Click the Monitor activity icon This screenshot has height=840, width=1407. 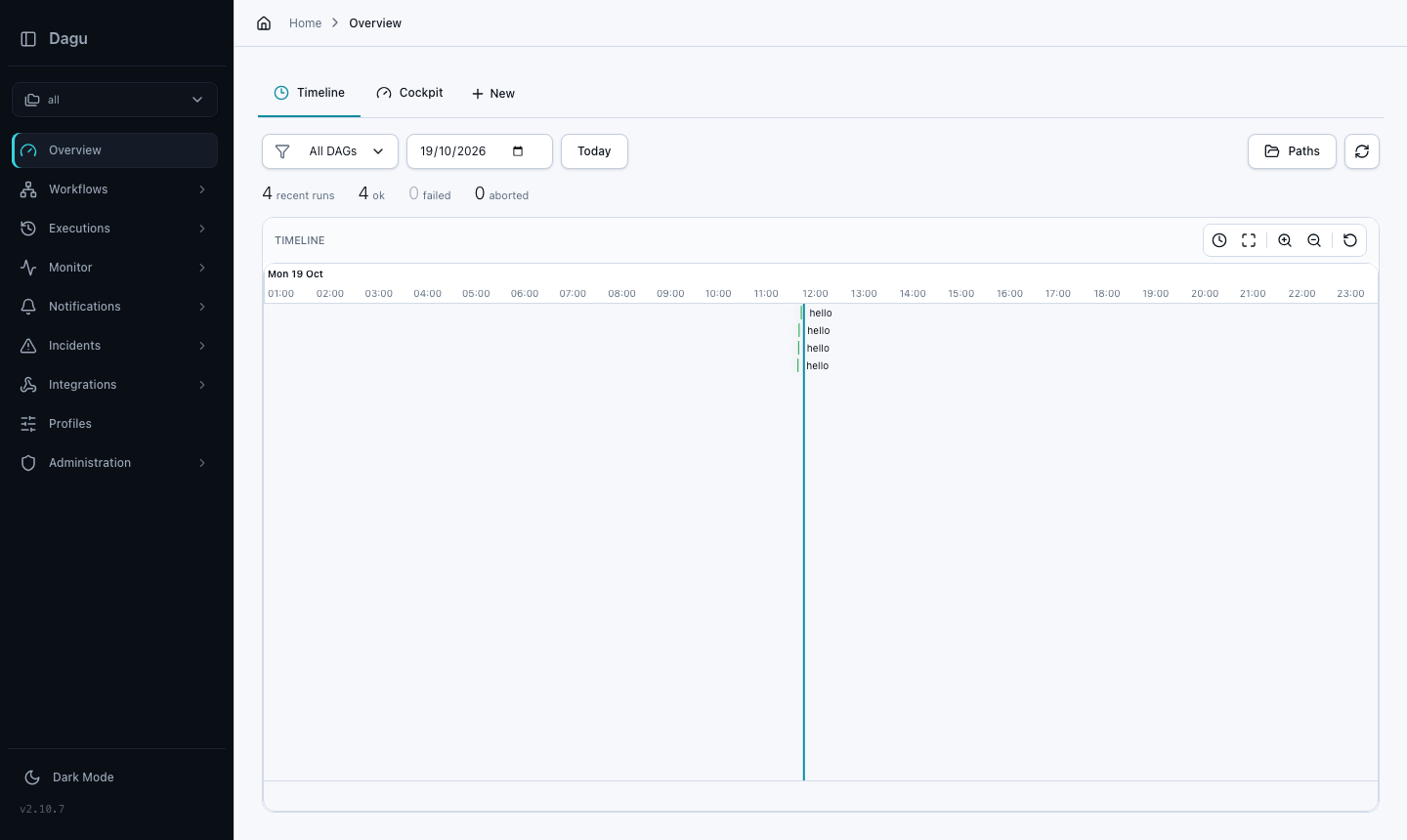click(x=28, y=268)
